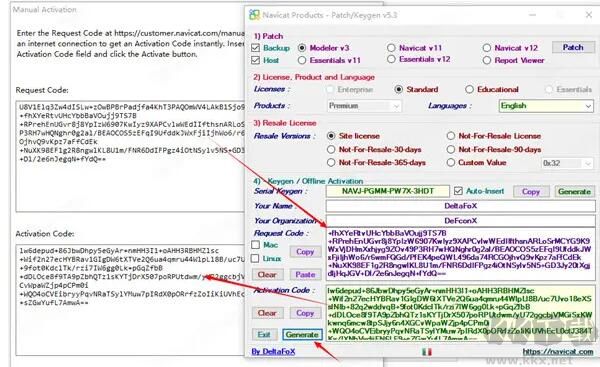Click the keygen app icon in title bar

tap(254, 15)
